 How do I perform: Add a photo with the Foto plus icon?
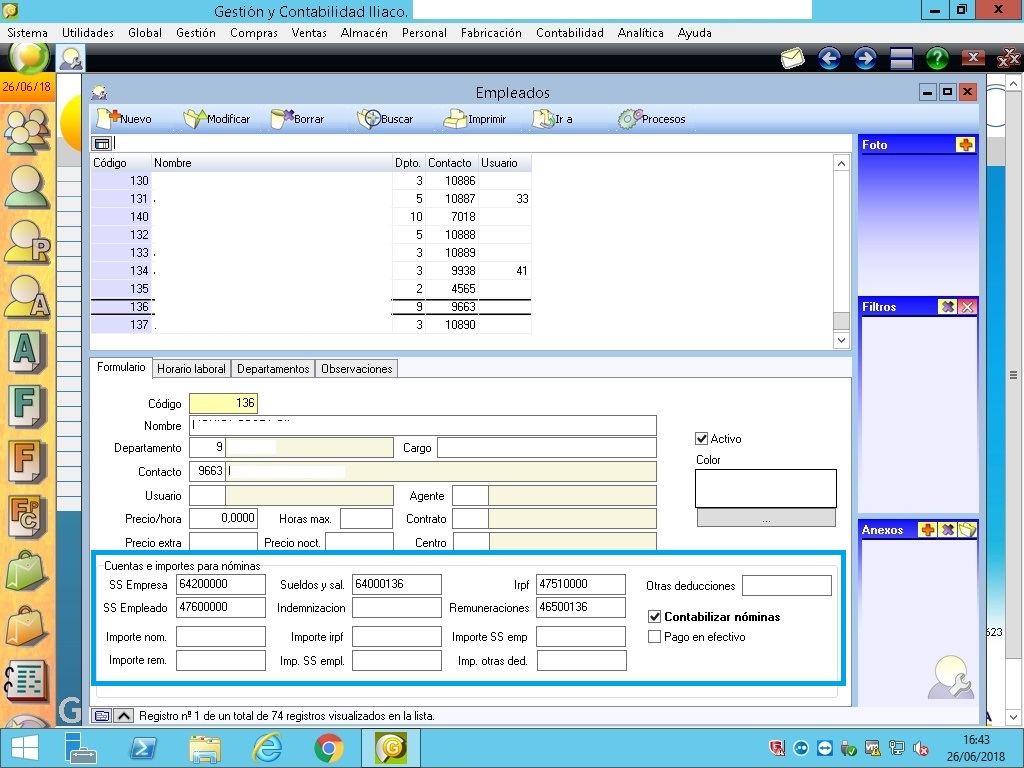965,144
